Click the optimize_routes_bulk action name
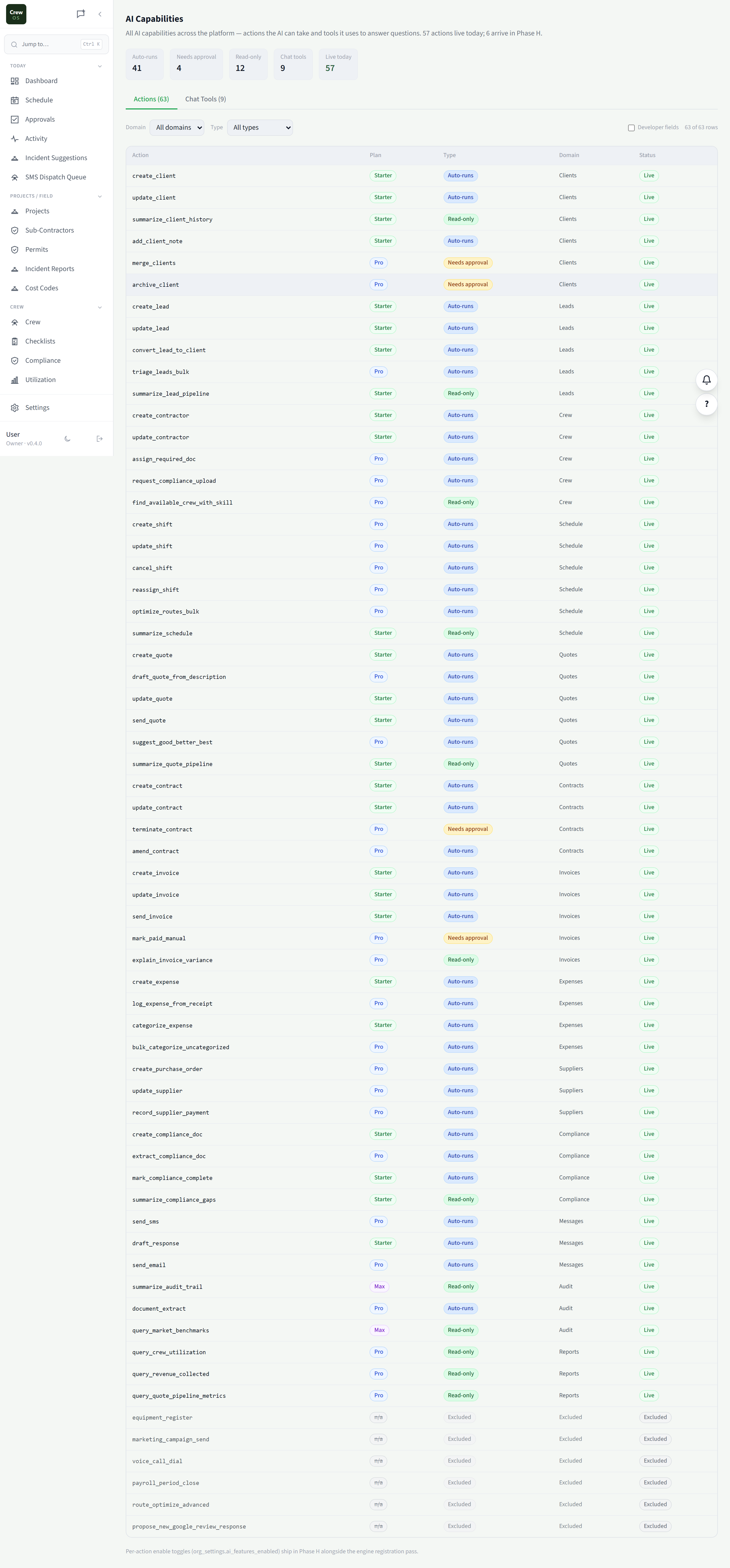 (166, 612)
